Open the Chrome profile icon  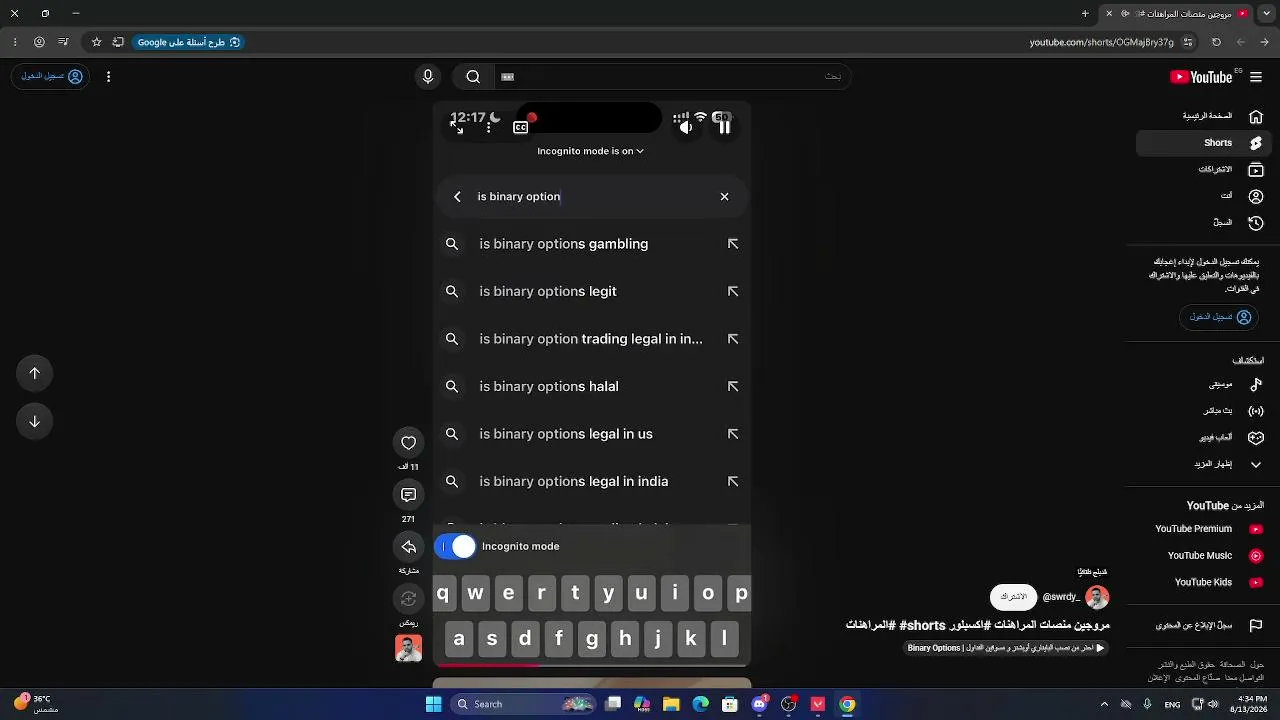(x=39, y=42)
